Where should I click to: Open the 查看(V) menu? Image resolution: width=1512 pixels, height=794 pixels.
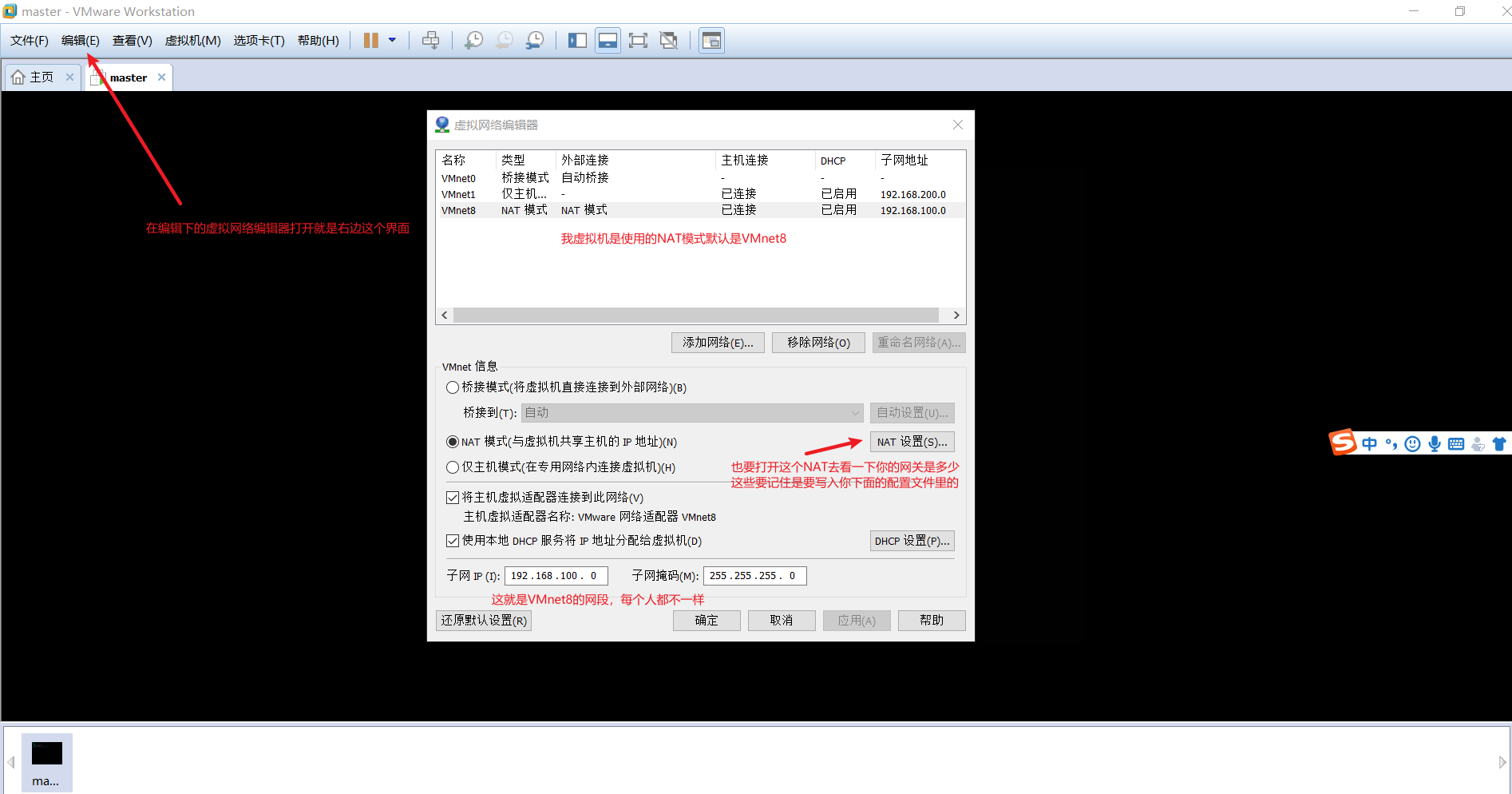tap(133, 41)
